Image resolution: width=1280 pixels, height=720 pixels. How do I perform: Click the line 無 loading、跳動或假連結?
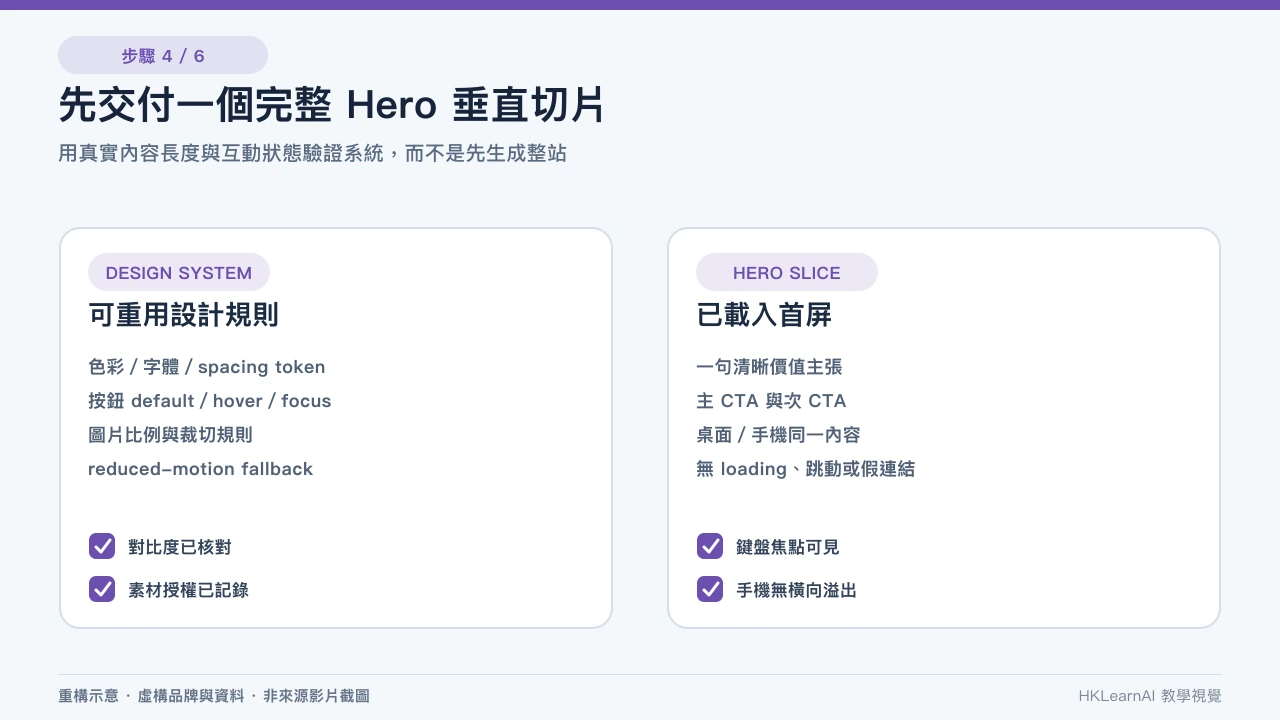805,469
